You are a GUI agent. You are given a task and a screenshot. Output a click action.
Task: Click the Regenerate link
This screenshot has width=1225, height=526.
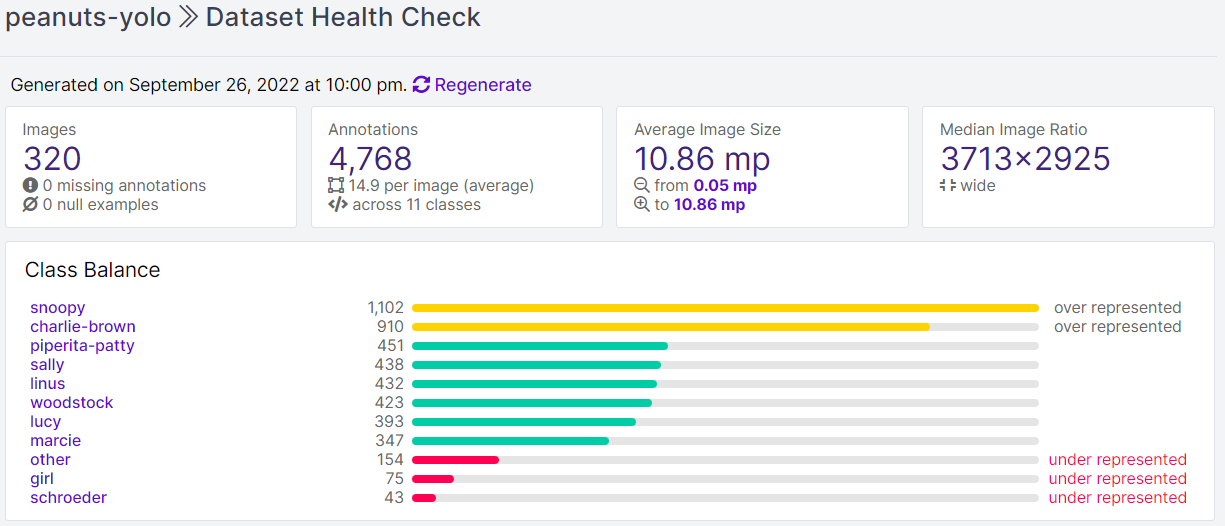483,85
